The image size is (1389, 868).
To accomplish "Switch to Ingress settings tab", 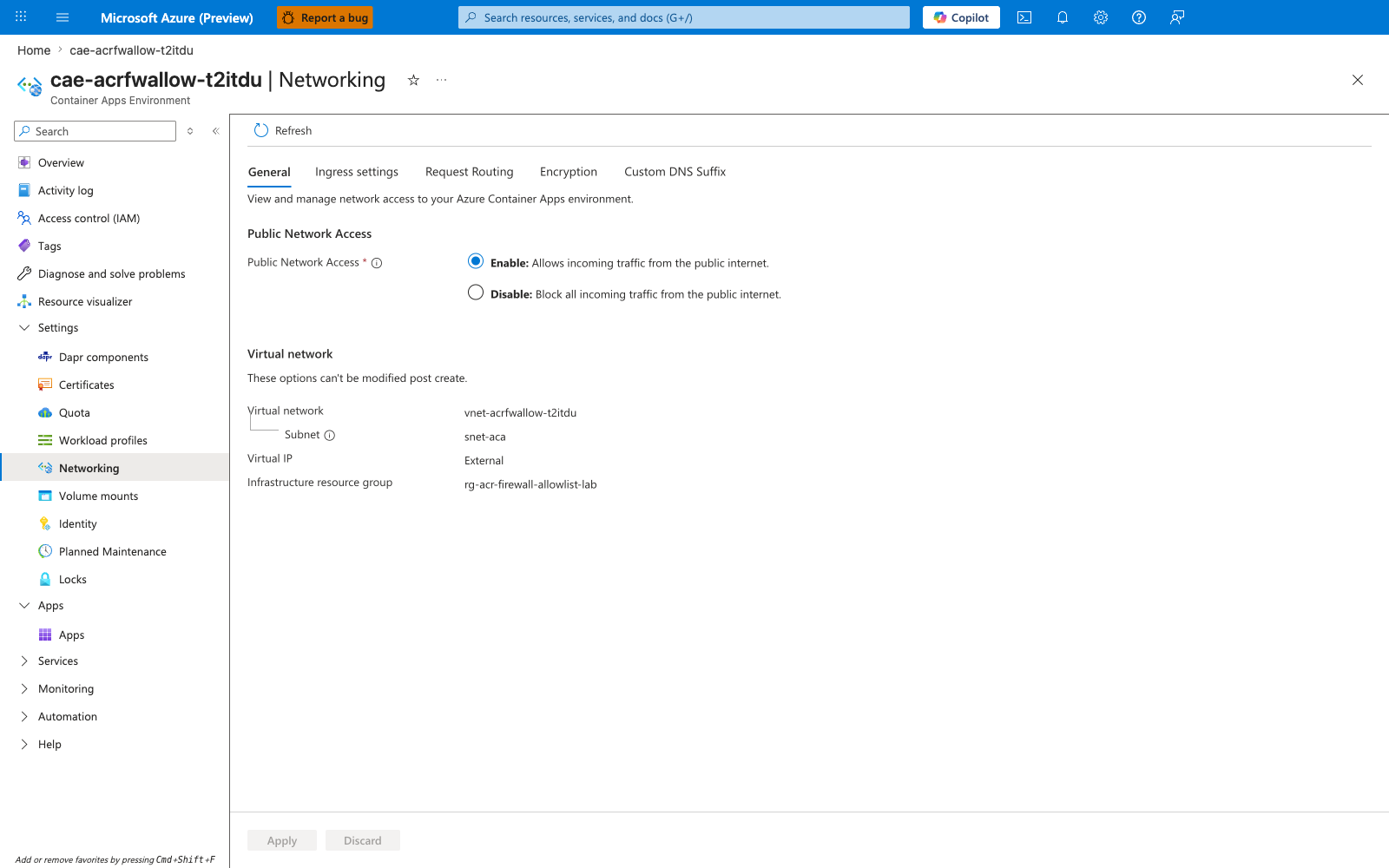I will 357,172.
